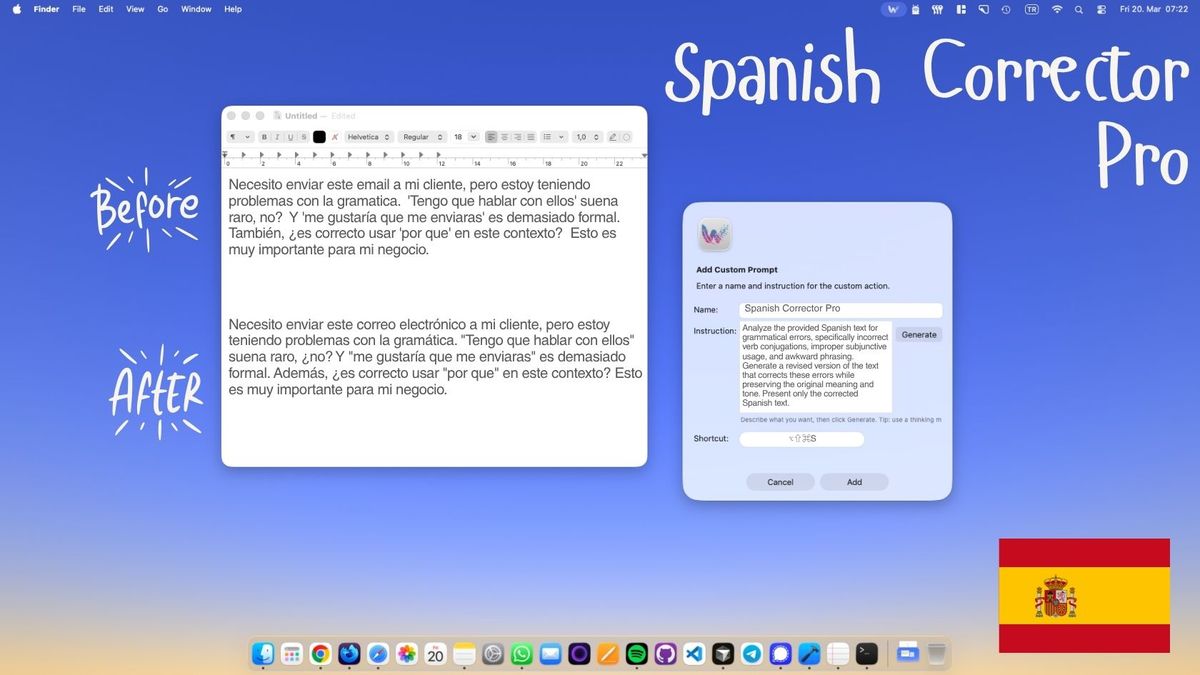Image resolution: width=1200 pixels, height=675 pixels.
Task: Click the strikethrough formatting icon
Action: point(304,137)
